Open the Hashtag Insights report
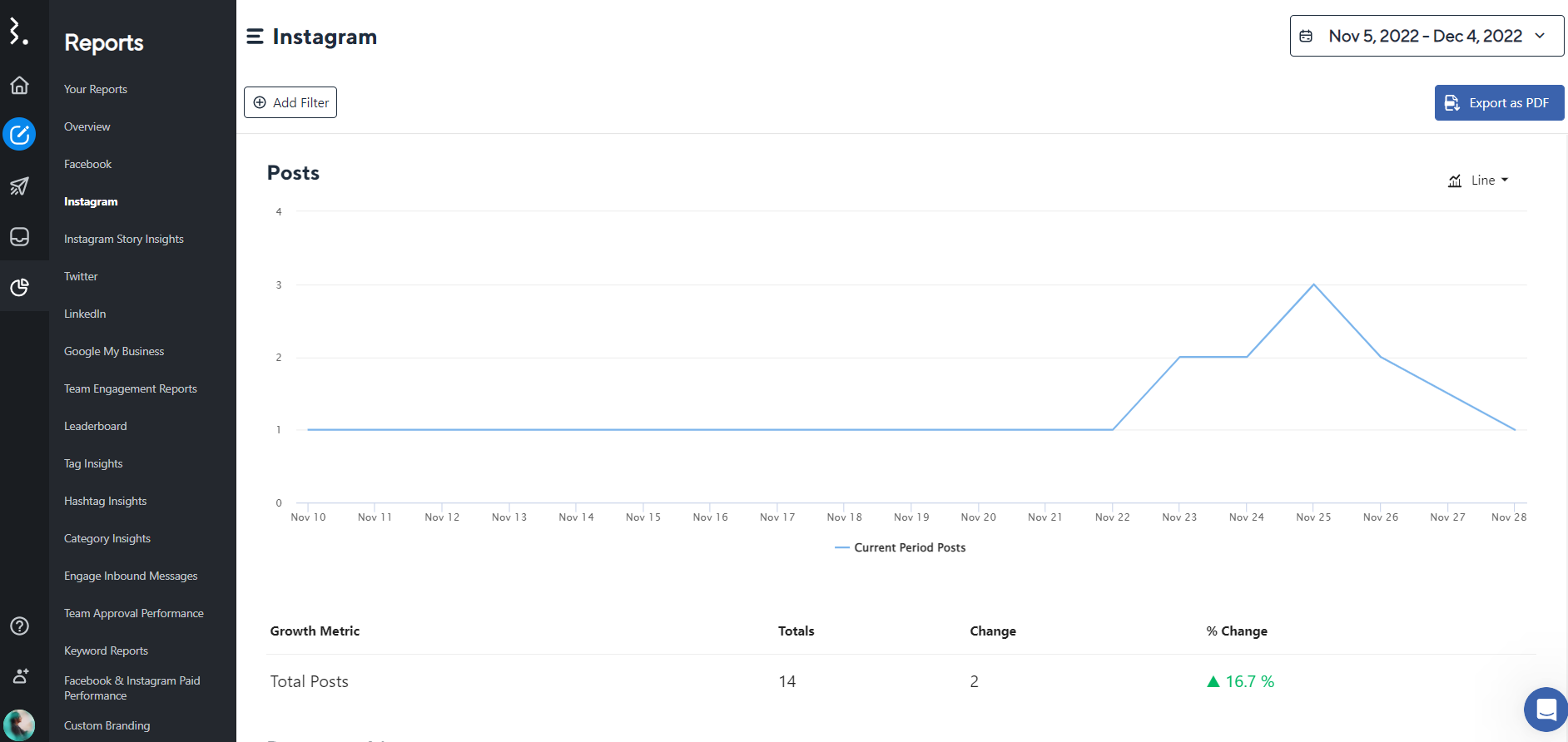Viewport: 1568px width, 742px height. click(105, 501)
